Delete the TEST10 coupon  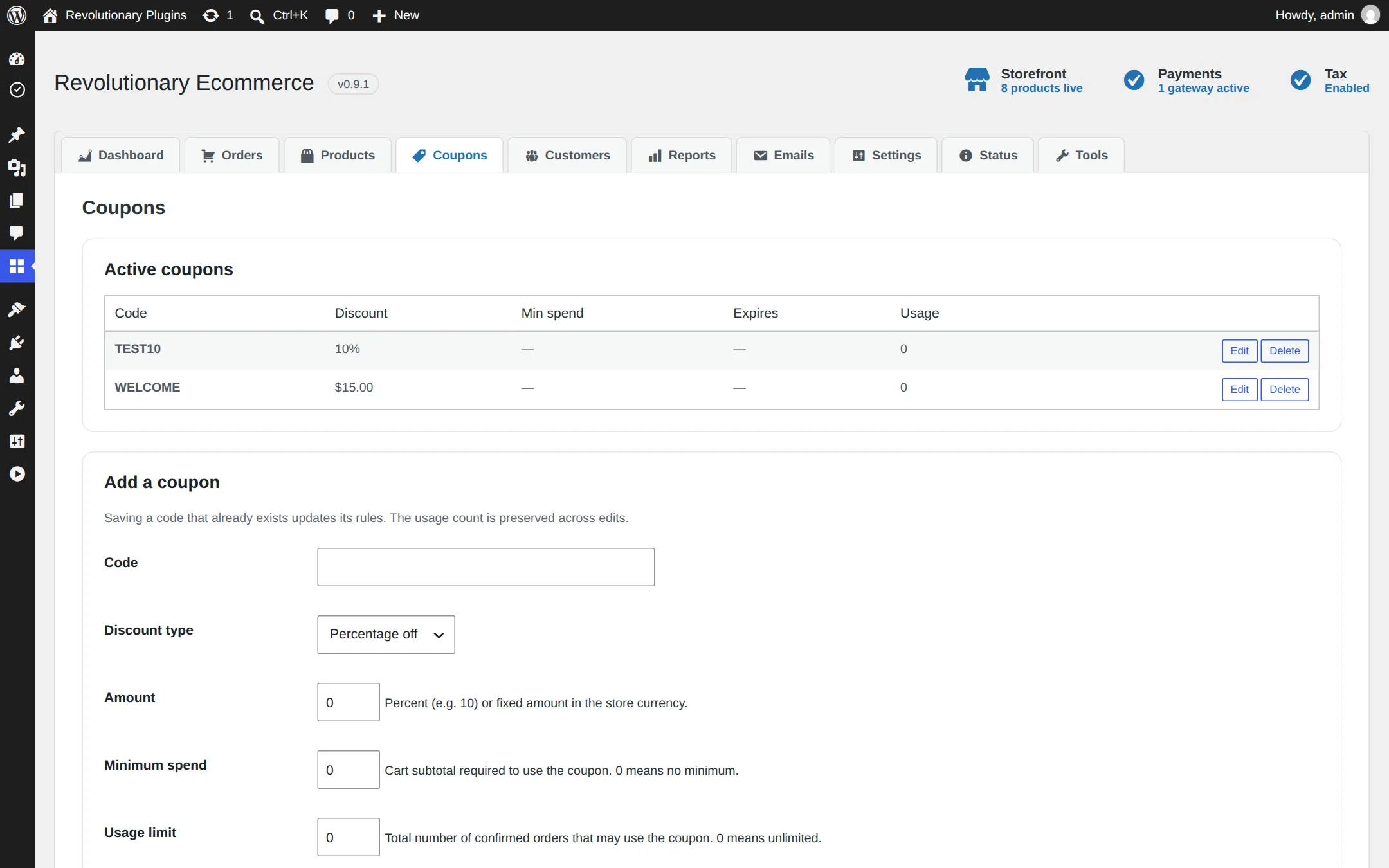tap(1284, 351)
